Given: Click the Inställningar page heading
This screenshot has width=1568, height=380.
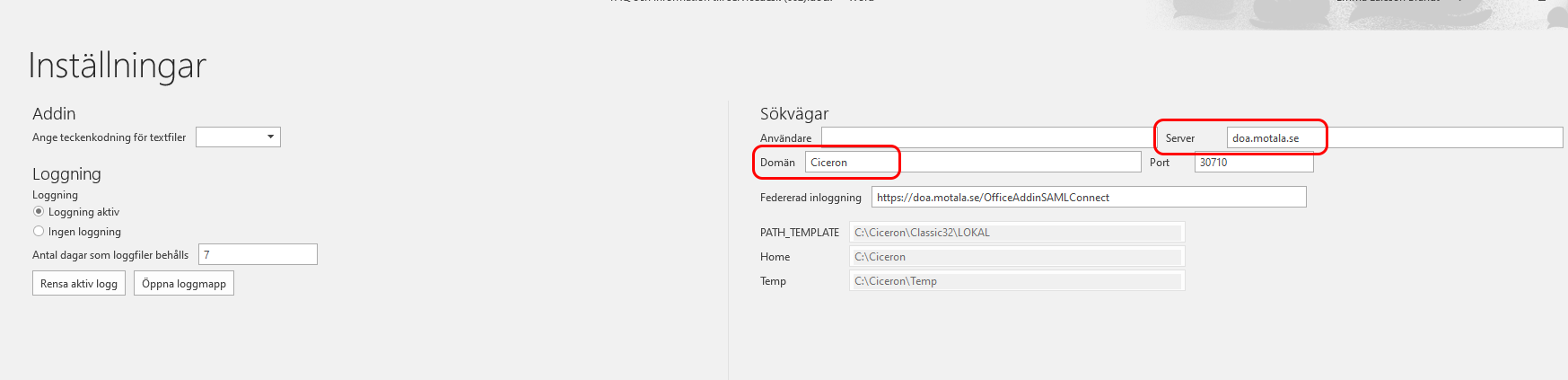Looking at the screenshot, I should tap(118, 66).
